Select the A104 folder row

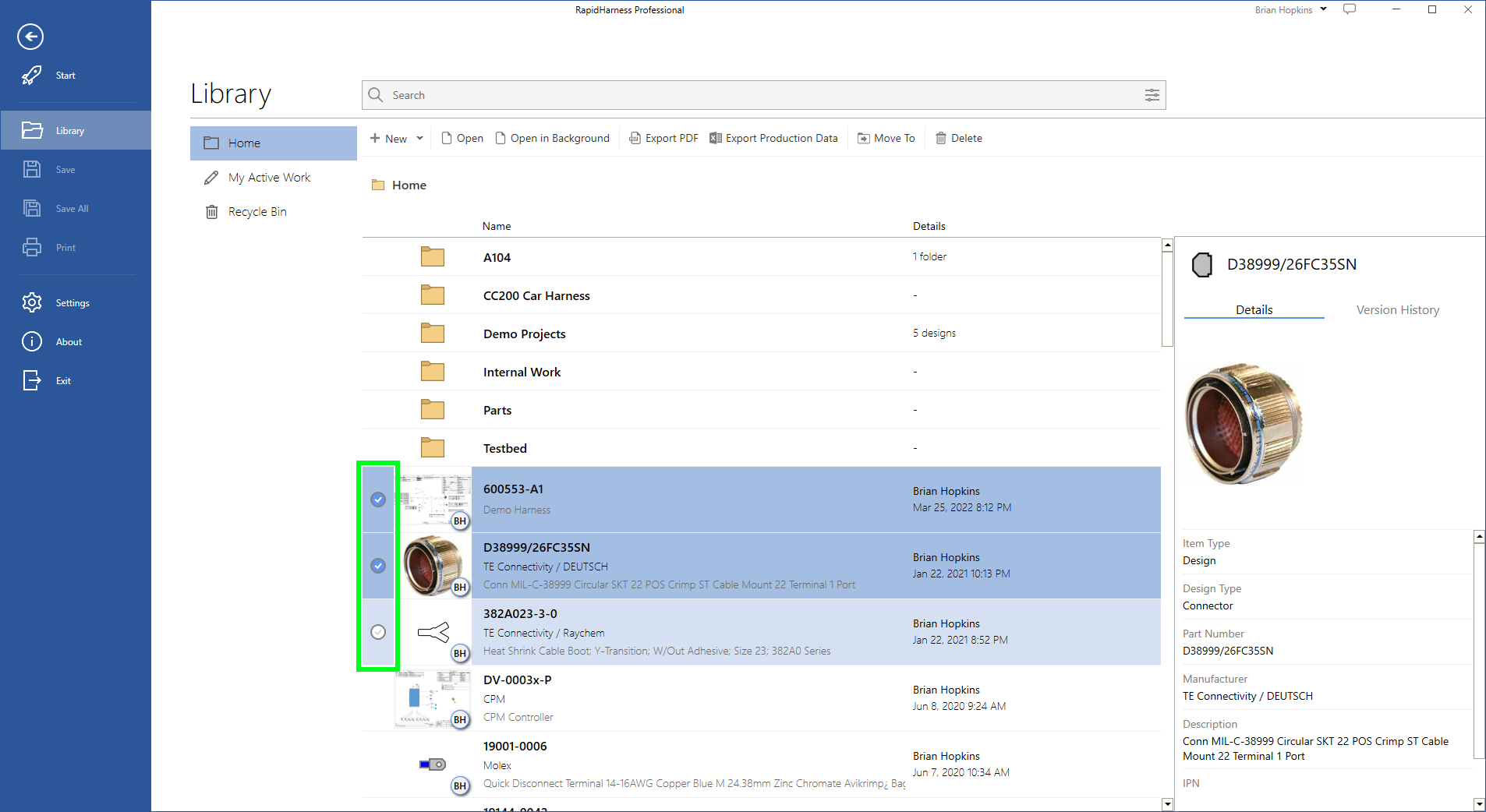pyautogui.click(x=761, y=257)
